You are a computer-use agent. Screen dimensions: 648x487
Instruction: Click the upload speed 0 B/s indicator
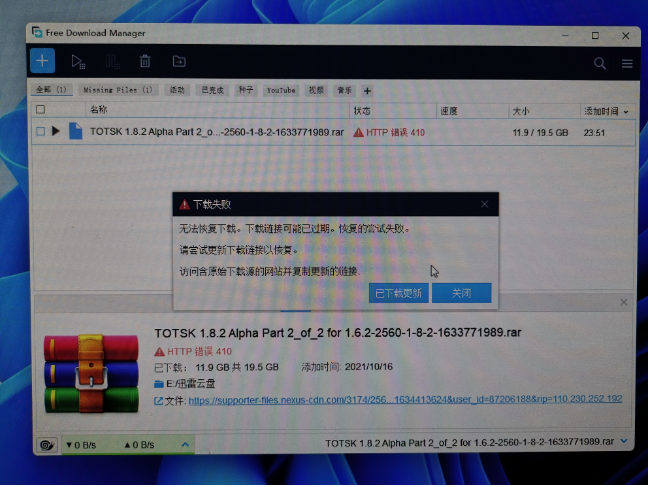[x=139, y=445]
